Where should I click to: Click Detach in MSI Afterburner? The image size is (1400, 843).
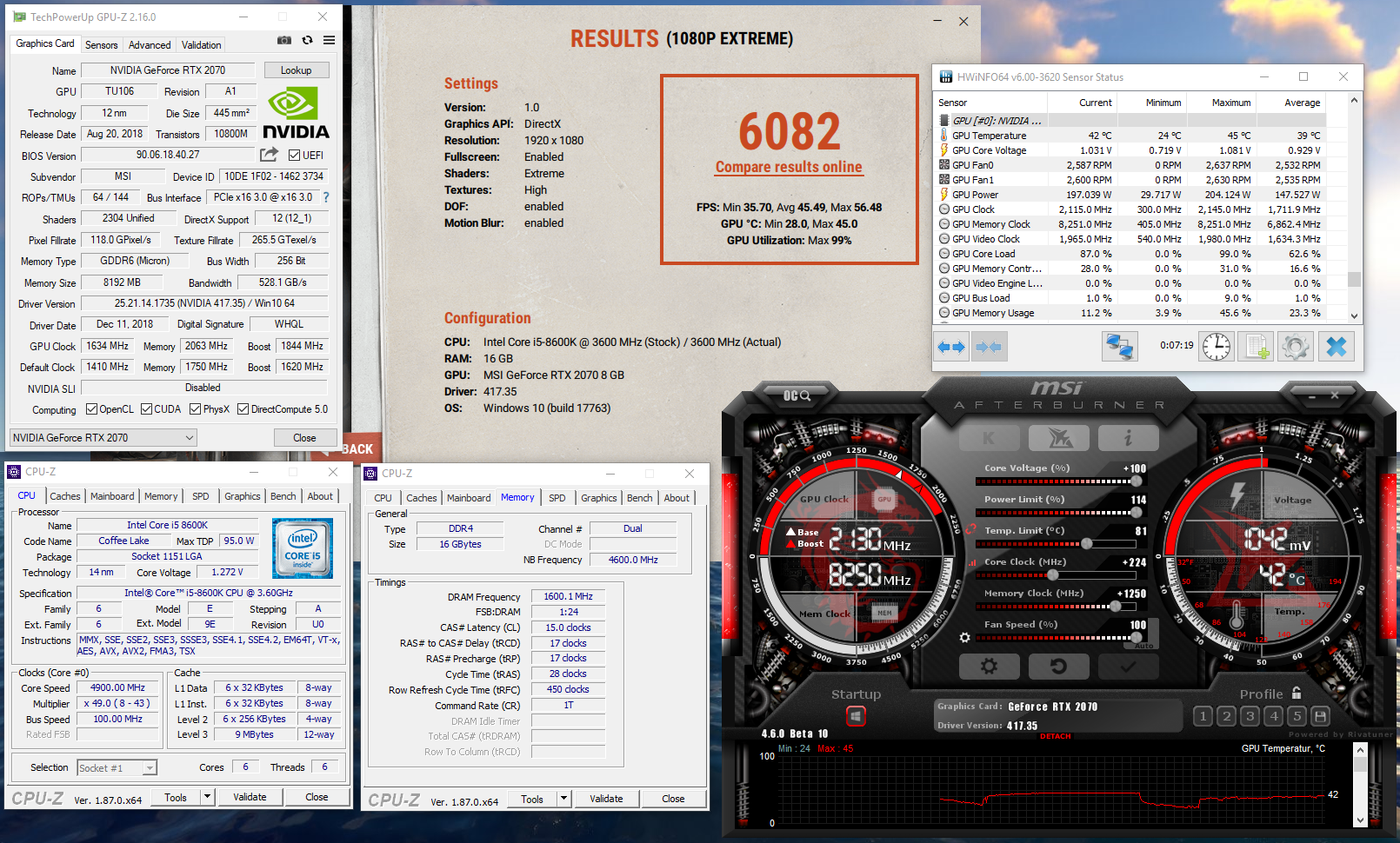1056,736
